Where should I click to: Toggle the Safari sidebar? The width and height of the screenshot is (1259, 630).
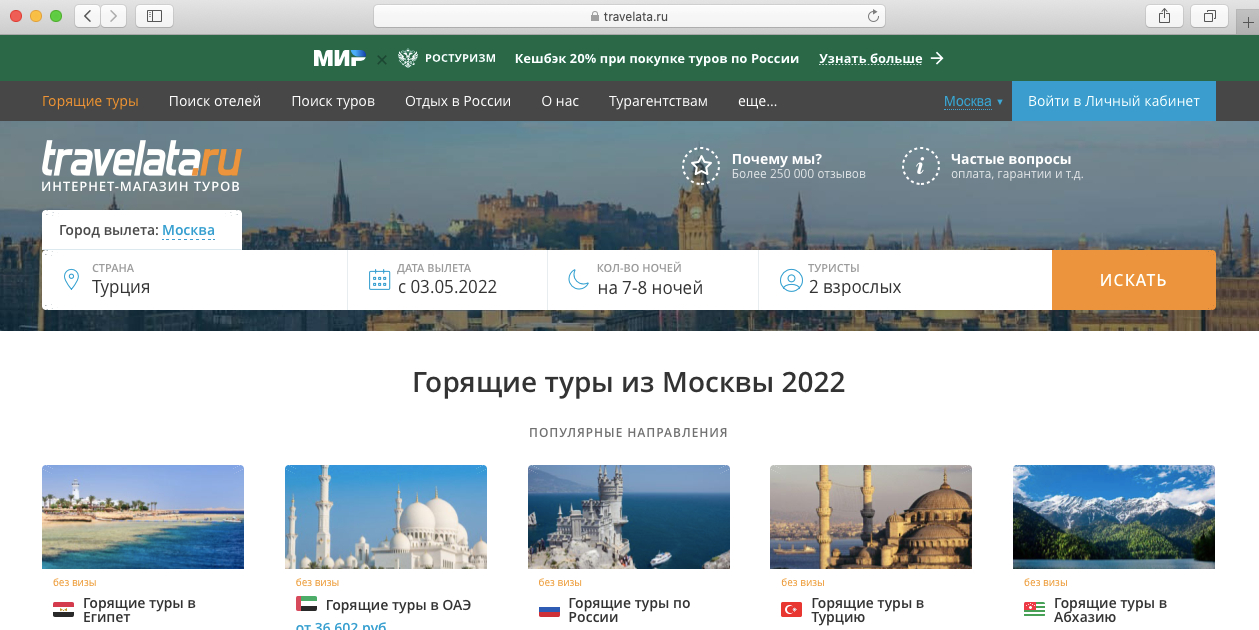tap(154, 16)
